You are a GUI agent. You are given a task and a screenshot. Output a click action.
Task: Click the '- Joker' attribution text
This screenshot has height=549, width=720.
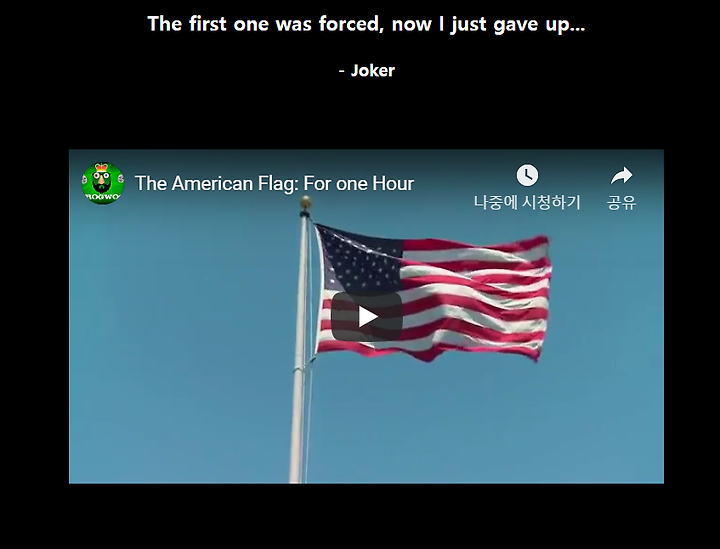click(366, 71)
